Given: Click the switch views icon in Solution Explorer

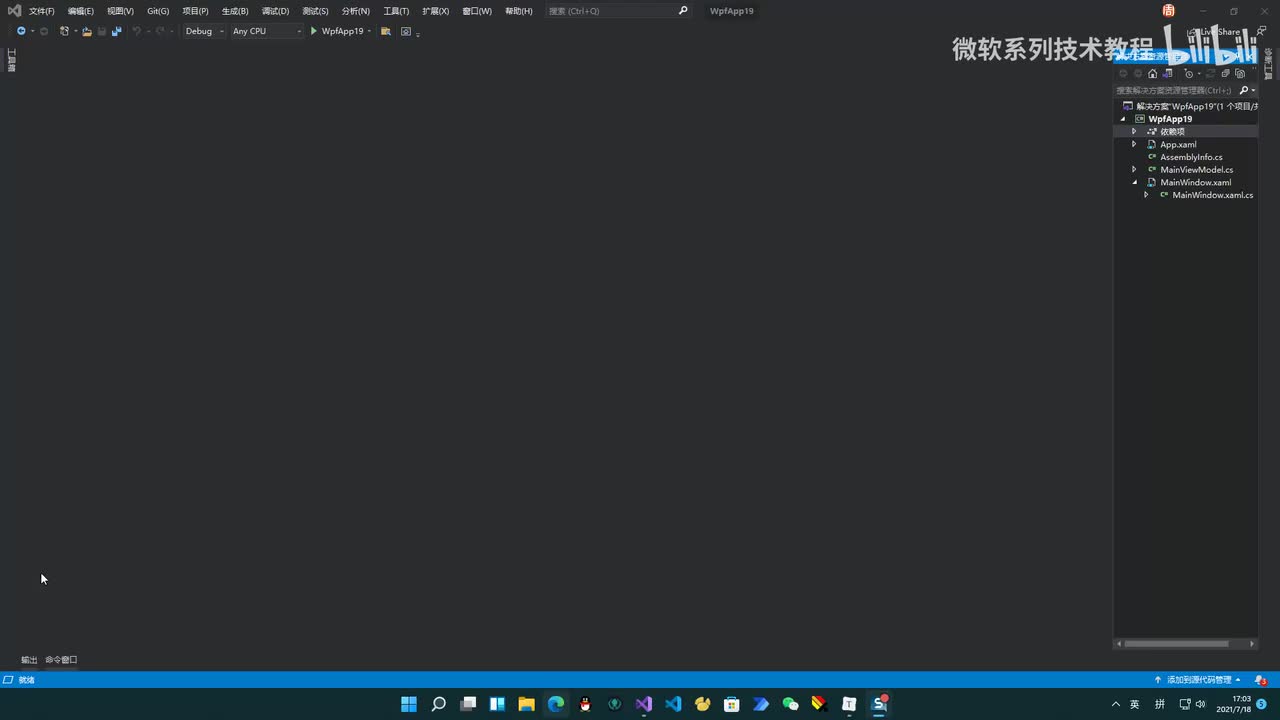Looking at the screenshot, I should [x=1168, y=73].
